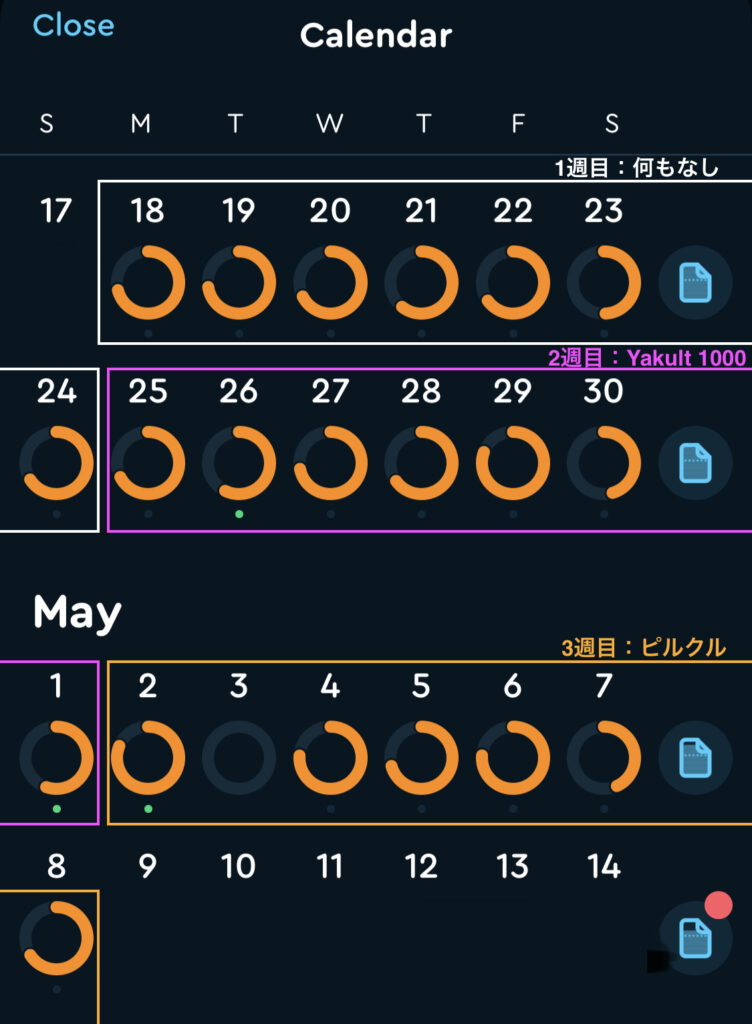Open weekly report icon for April 18–23 week
Screen dimensions: 752x1024
tap(695, 282)
